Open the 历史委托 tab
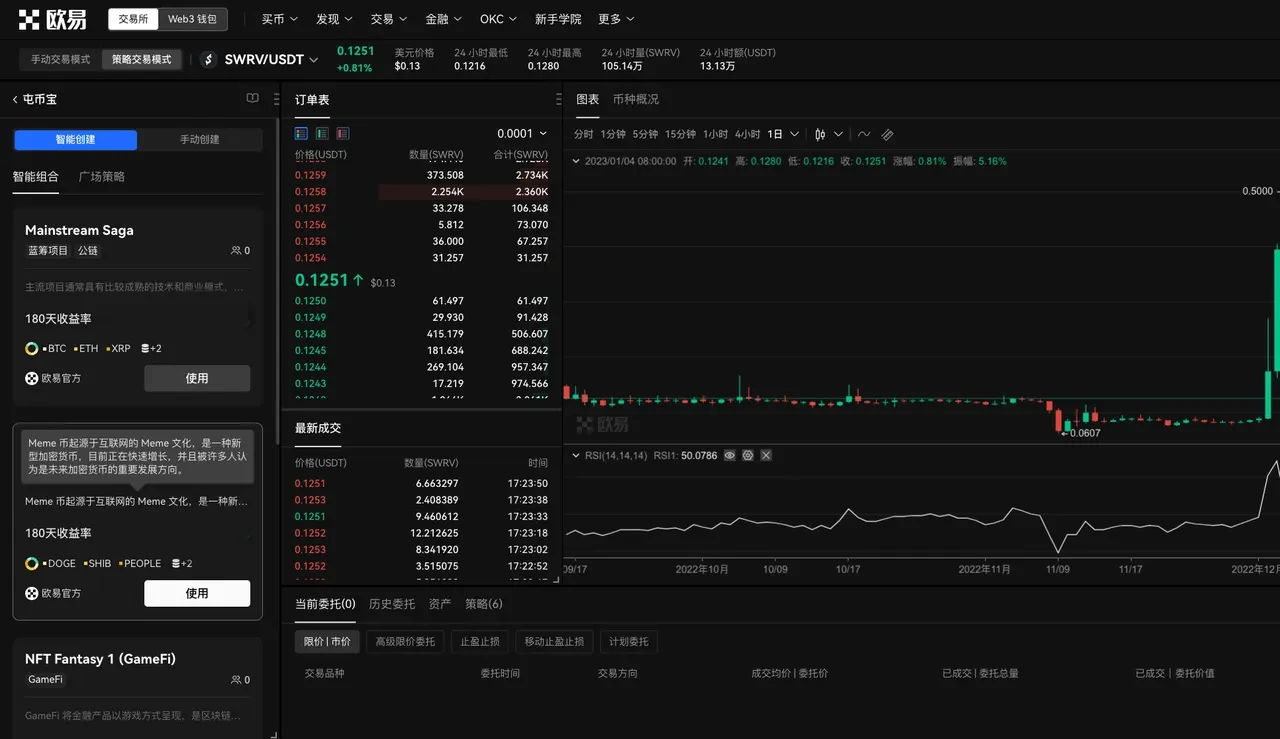1280x739 pixels. tap(392, 604)
